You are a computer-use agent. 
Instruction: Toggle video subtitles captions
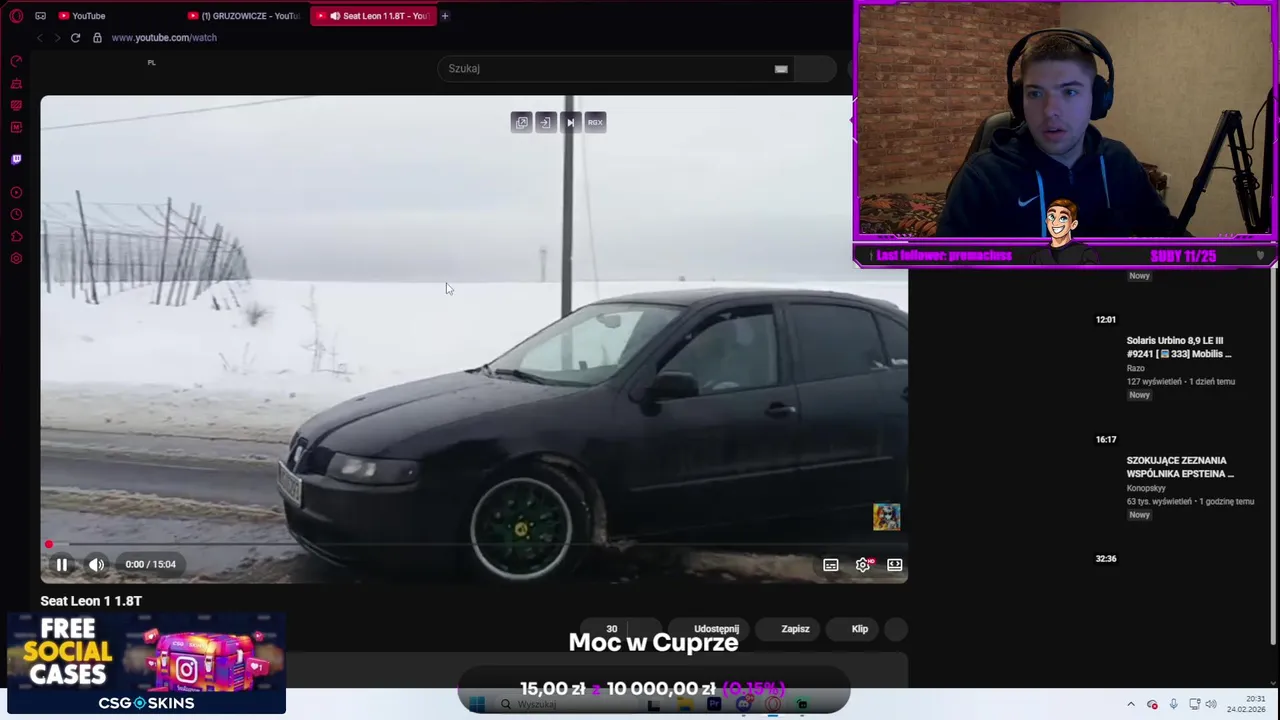830,565
